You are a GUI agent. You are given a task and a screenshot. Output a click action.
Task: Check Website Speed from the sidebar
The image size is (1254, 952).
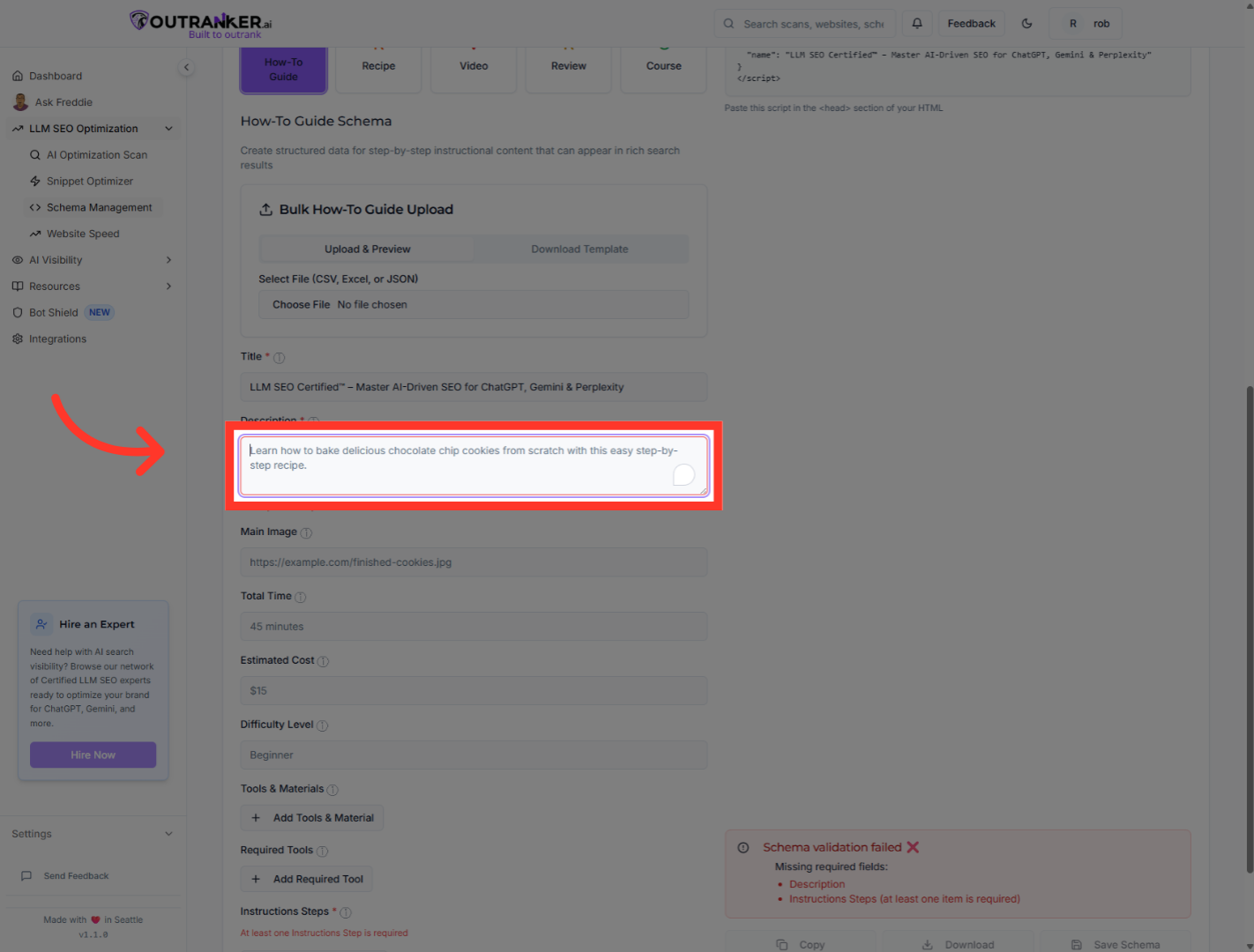tap(83, 233)
